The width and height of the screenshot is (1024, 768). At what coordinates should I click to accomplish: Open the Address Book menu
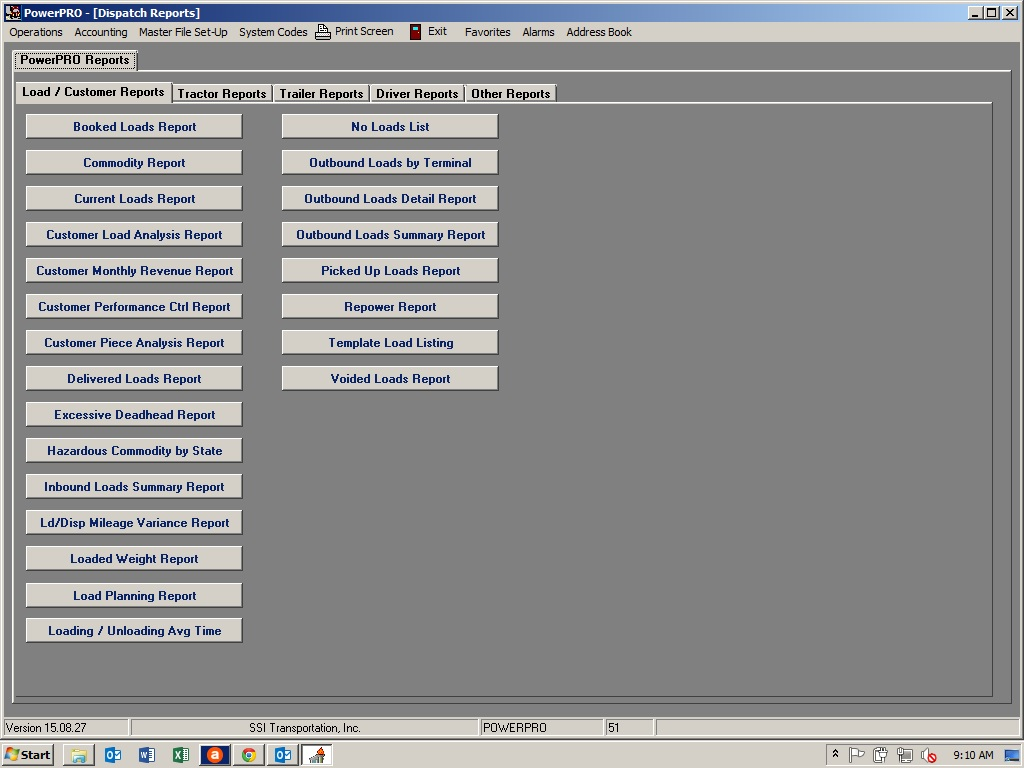pyautogui.click(x=599, y=32)
